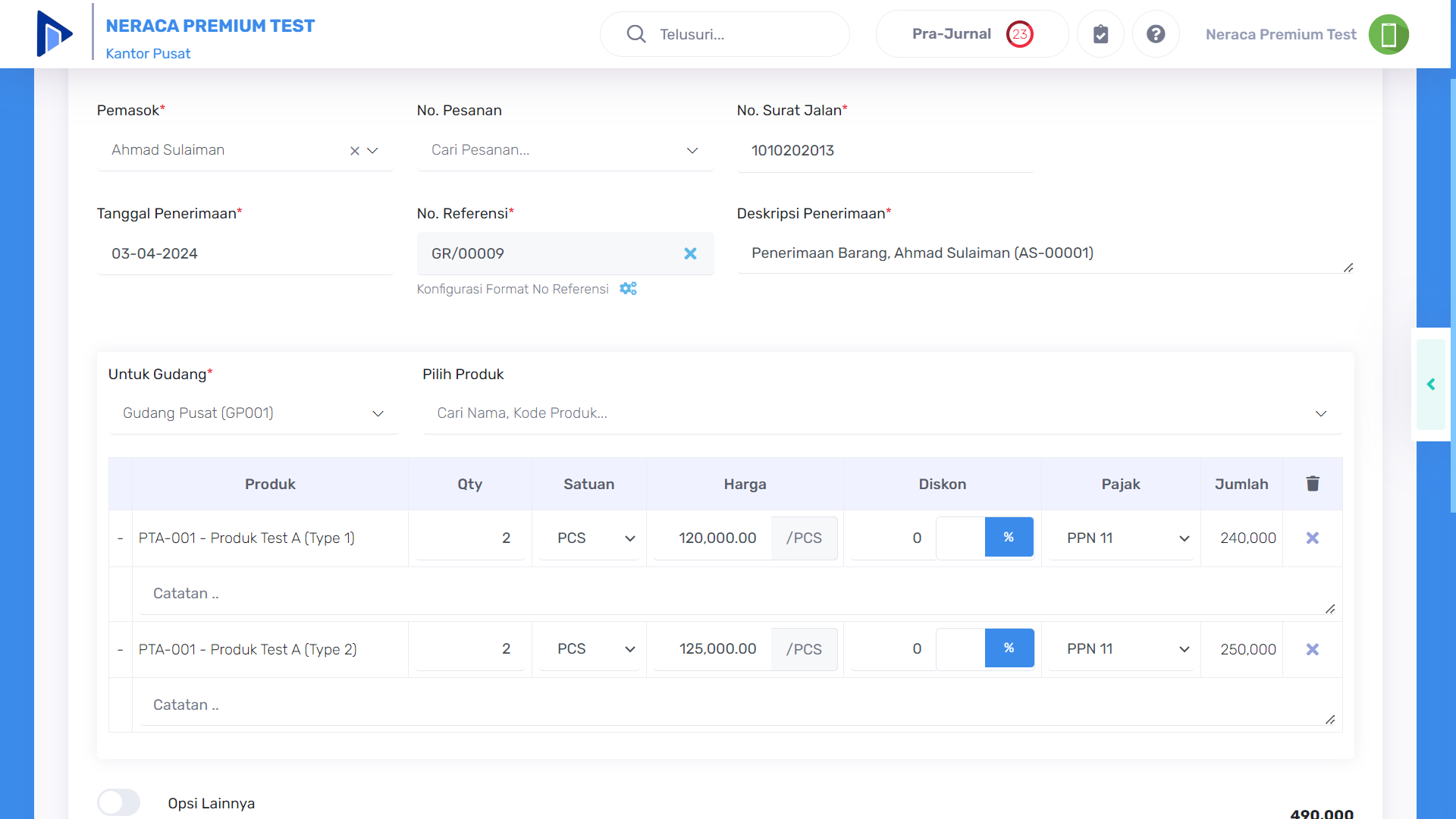Collapse the Type 2 product row dash
The image size is (1456, 819).
pos(121,650)
